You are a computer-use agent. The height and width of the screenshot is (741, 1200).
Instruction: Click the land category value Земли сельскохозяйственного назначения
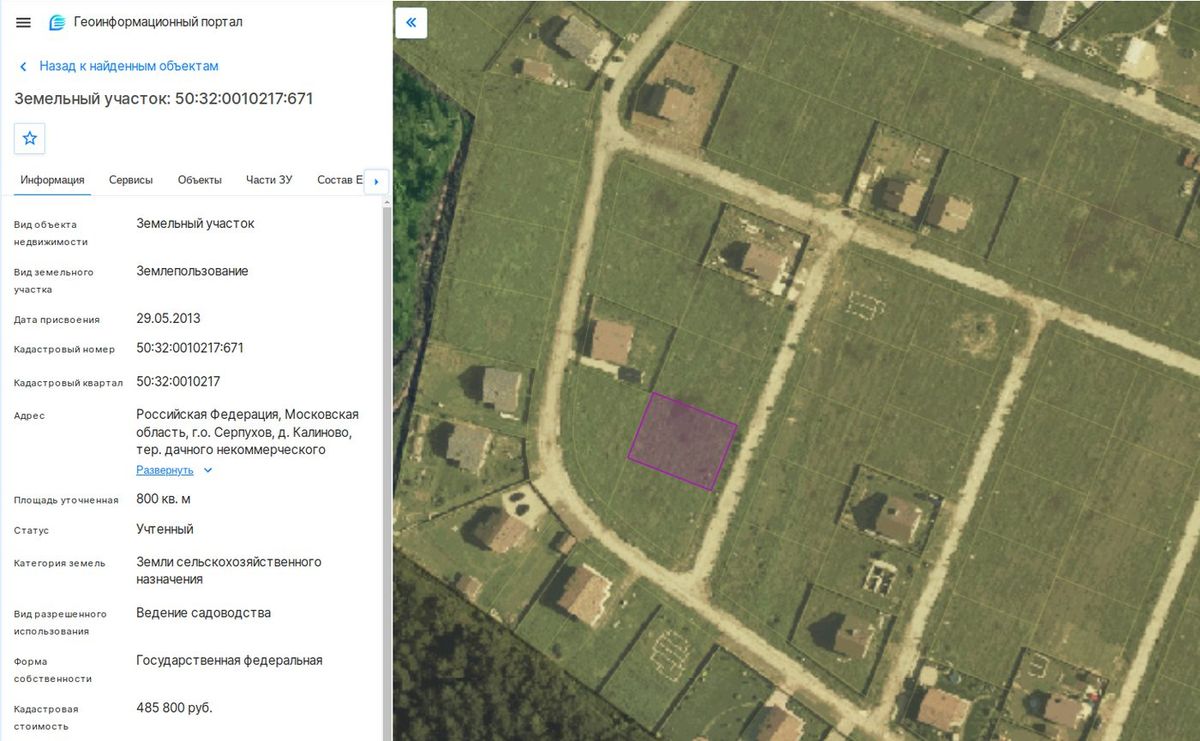point(229,570)
